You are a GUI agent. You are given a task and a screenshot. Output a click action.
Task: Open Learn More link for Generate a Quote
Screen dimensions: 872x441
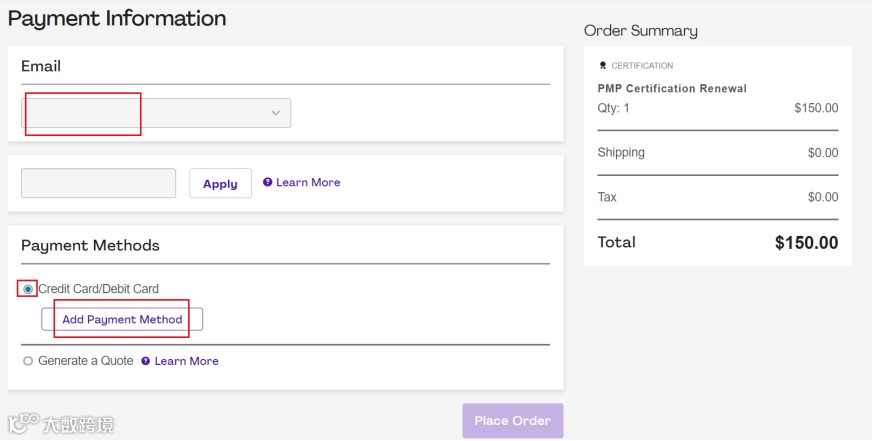(187, 361)
